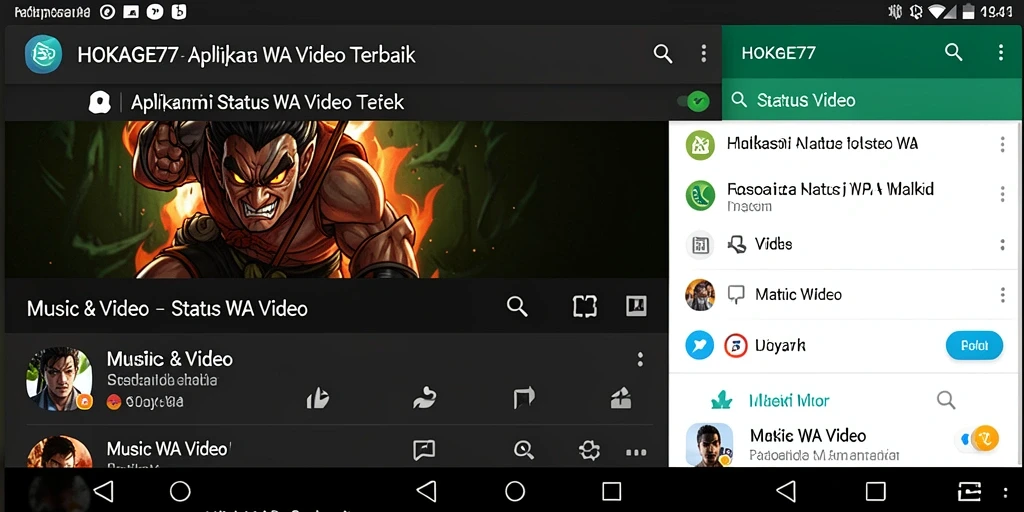The image size is (1024, 512).
Task: Select the Matic Wideo list item
Action: pos(844,295)
